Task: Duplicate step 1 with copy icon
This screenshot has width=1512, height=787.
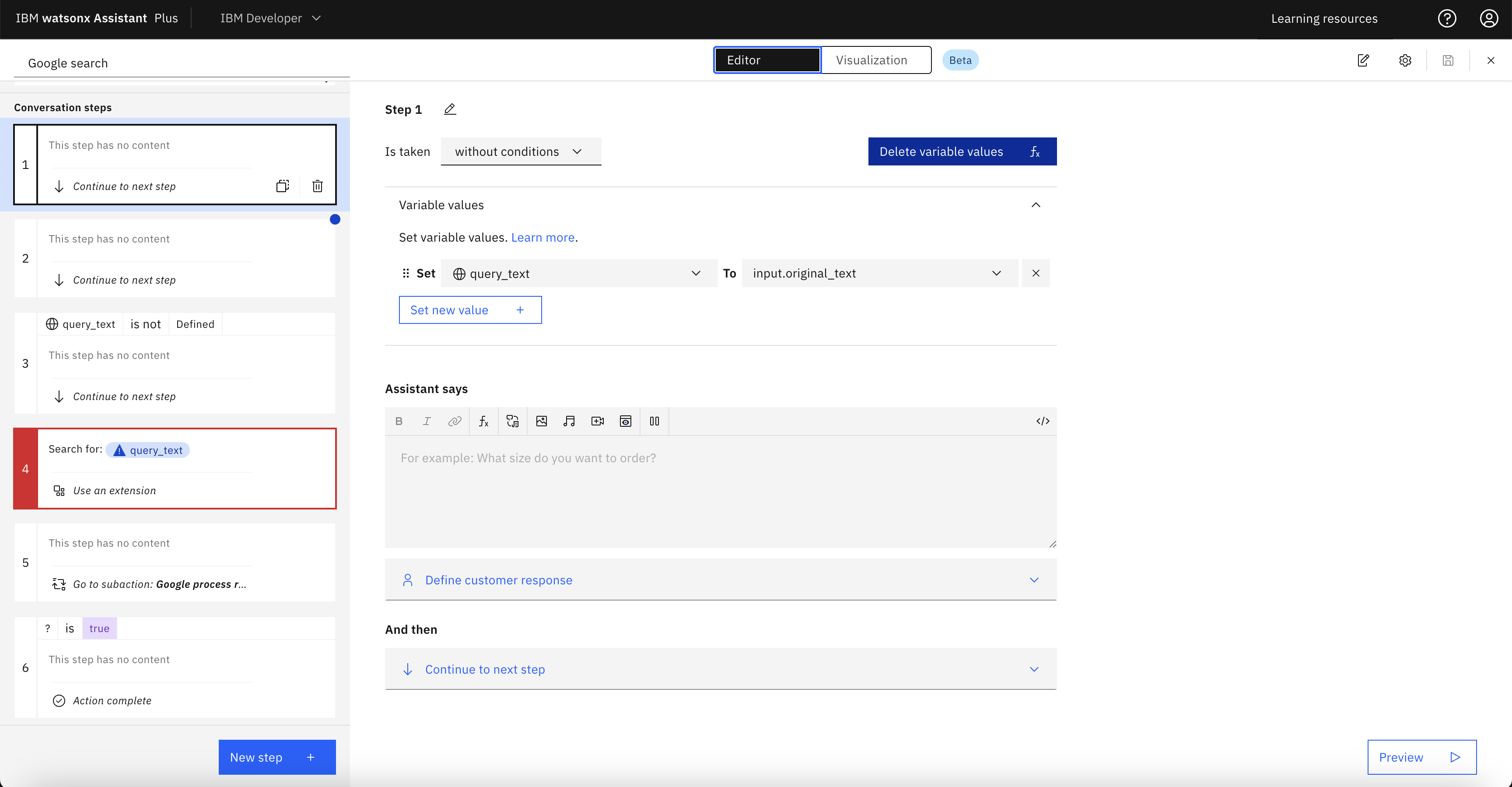Action: pos(282,186)
